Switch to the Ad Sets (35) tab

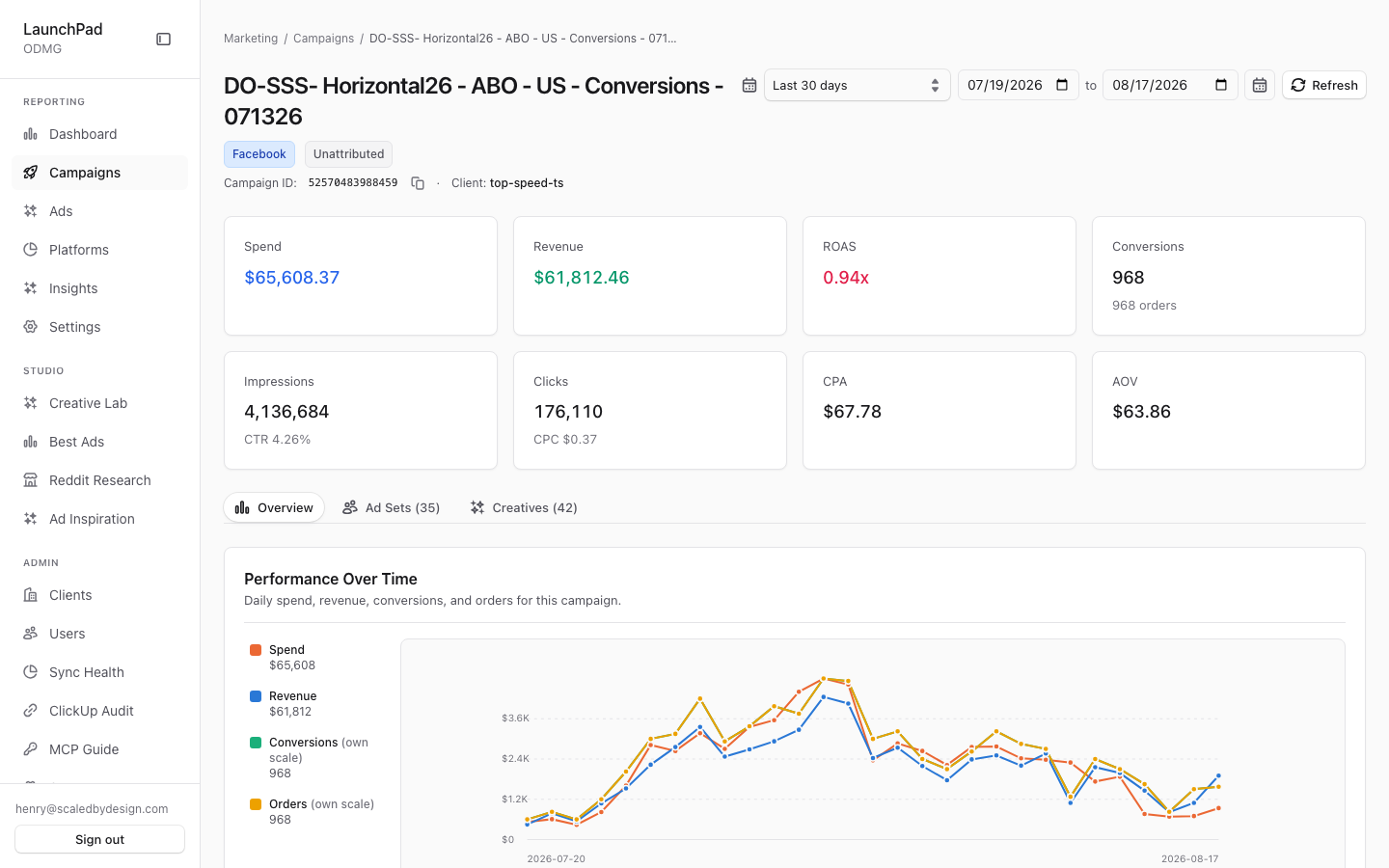pos(392,507)
